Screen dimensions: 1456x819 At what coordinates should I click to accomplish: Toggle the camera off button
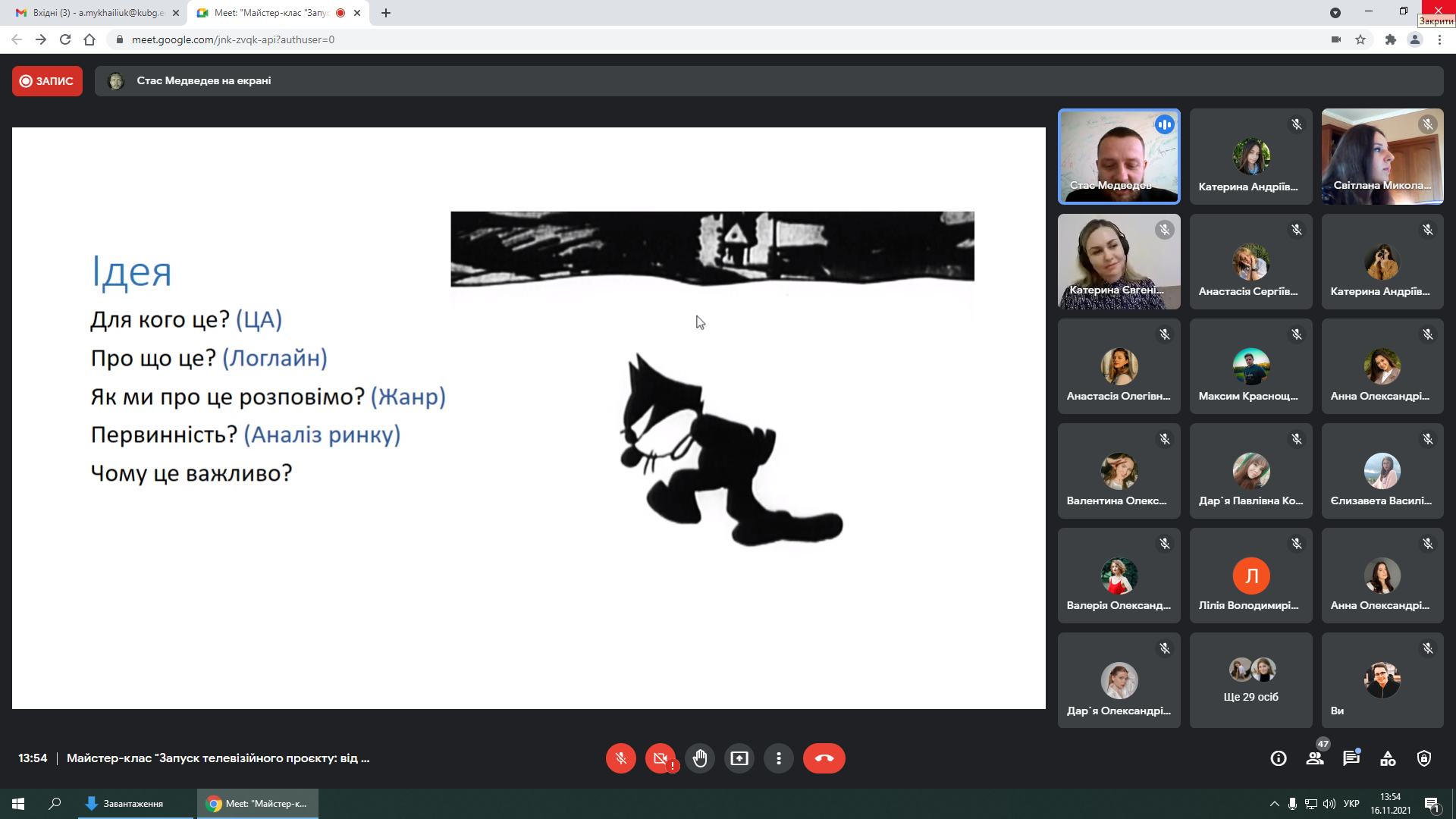(x=660, y=758)
